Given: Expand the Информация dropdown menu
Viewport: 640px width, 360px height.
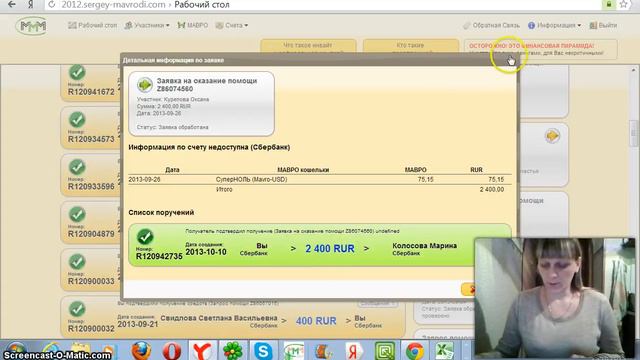Looking at the screenshot, I should click(x=554, y=25).
